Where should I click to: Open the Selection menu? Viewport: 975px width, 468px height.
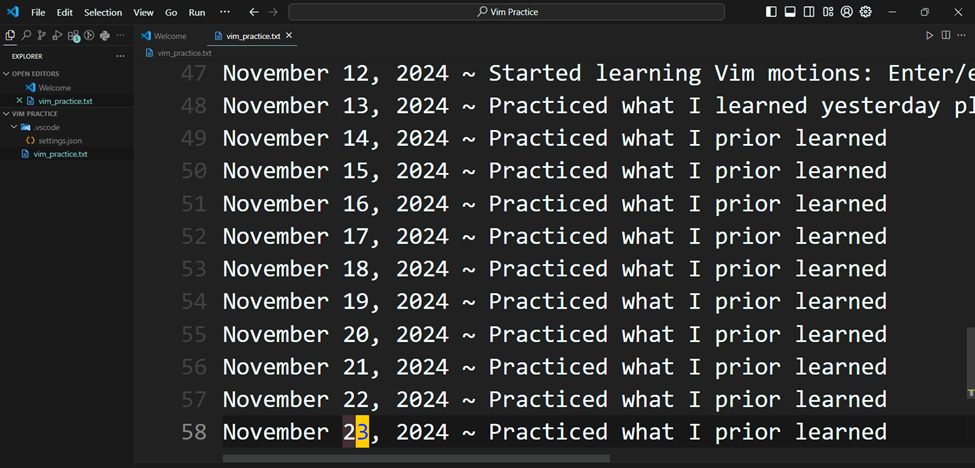pyautogui.click(x=103, y=12)
